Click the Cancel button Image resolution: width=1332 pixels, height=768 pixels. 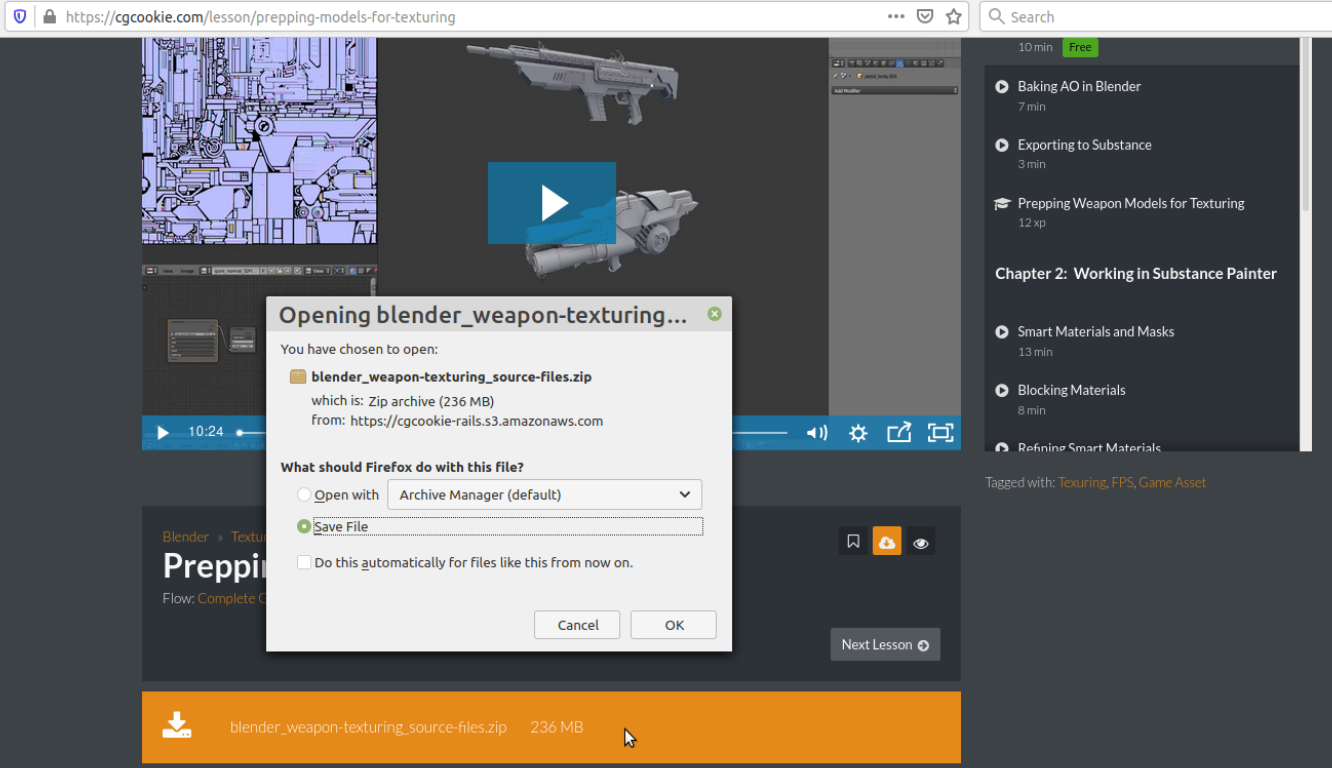click(577, 625)
